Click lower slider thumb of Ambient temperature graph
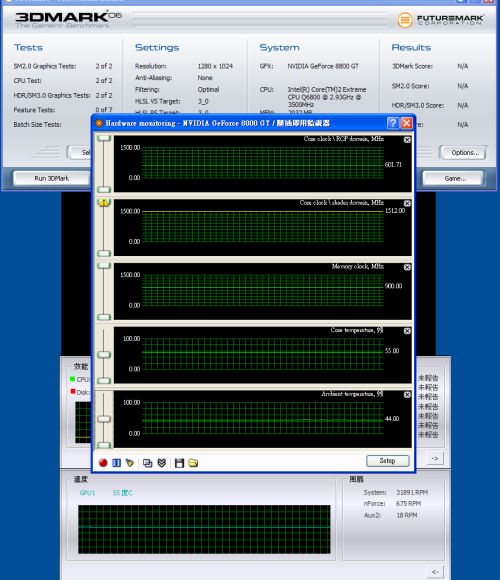 pyautogui.click(x=104, y=445)
